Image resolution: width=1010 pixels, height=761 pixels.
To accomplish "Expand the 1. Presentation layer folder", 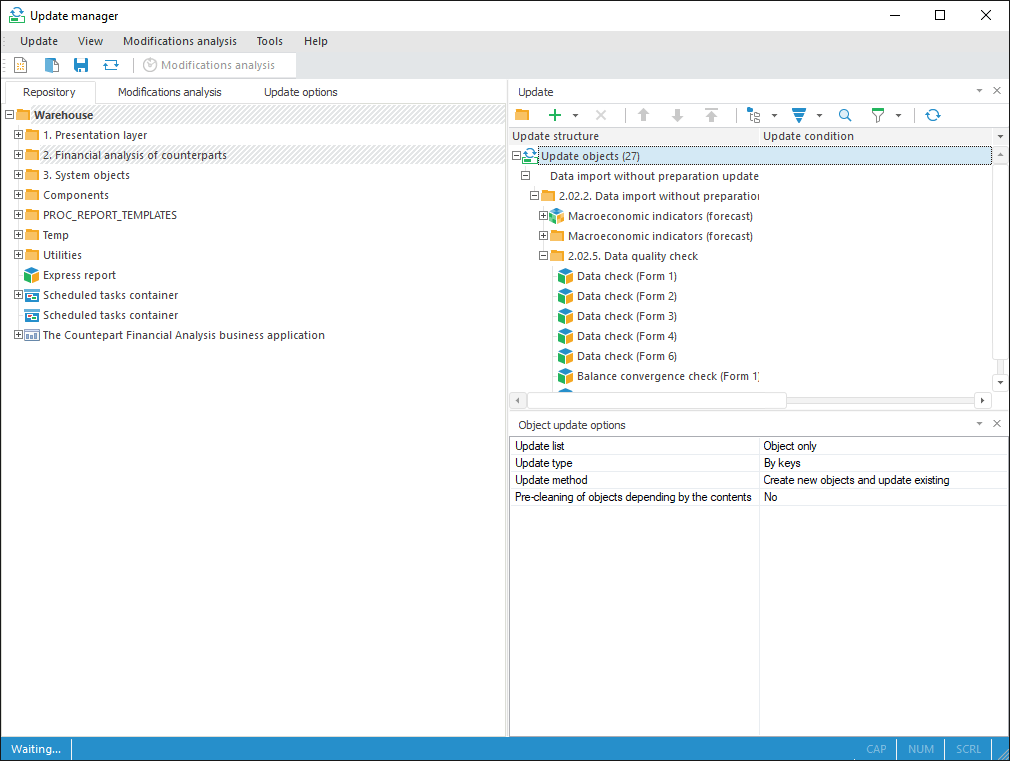I will [x=18, y=135].
